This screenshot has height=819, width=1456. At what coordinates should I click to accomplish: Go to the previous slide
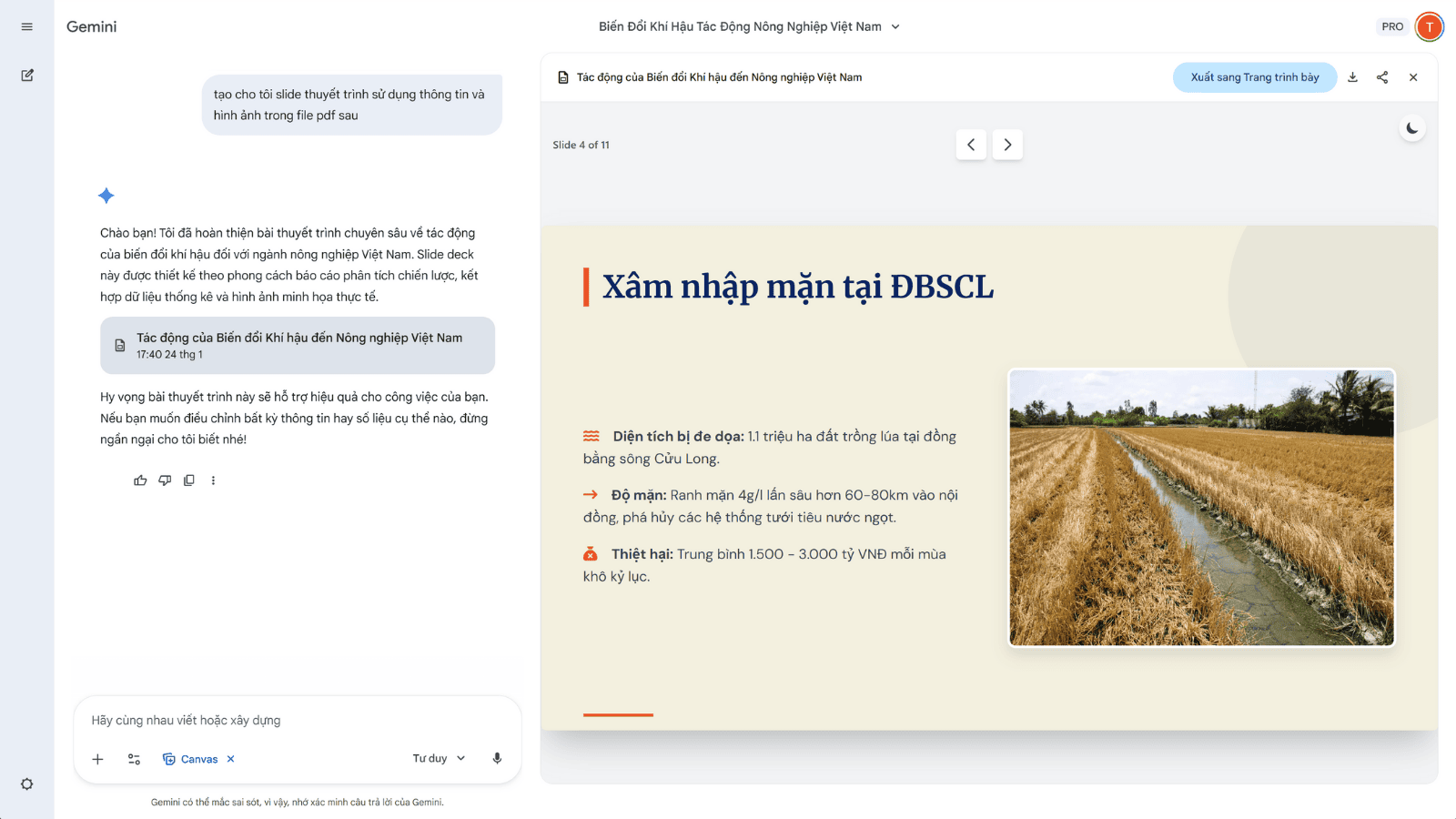coord(971,145)
